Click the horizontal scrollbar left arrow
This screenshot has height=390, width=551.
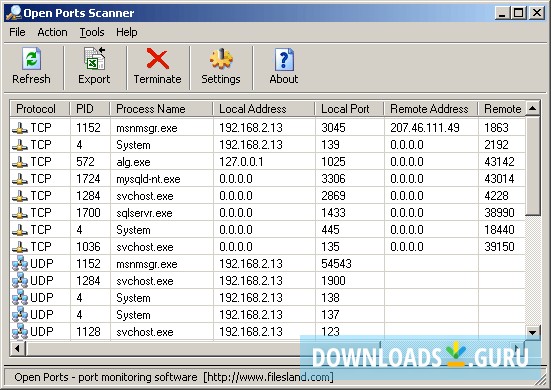coord(18,349)
